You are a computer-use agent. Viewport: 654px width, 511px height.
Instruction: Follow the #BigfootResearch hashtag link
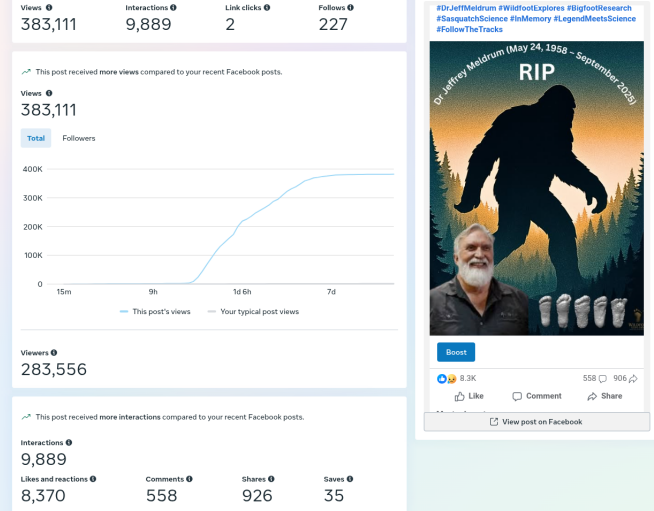(x=598, y=8)
